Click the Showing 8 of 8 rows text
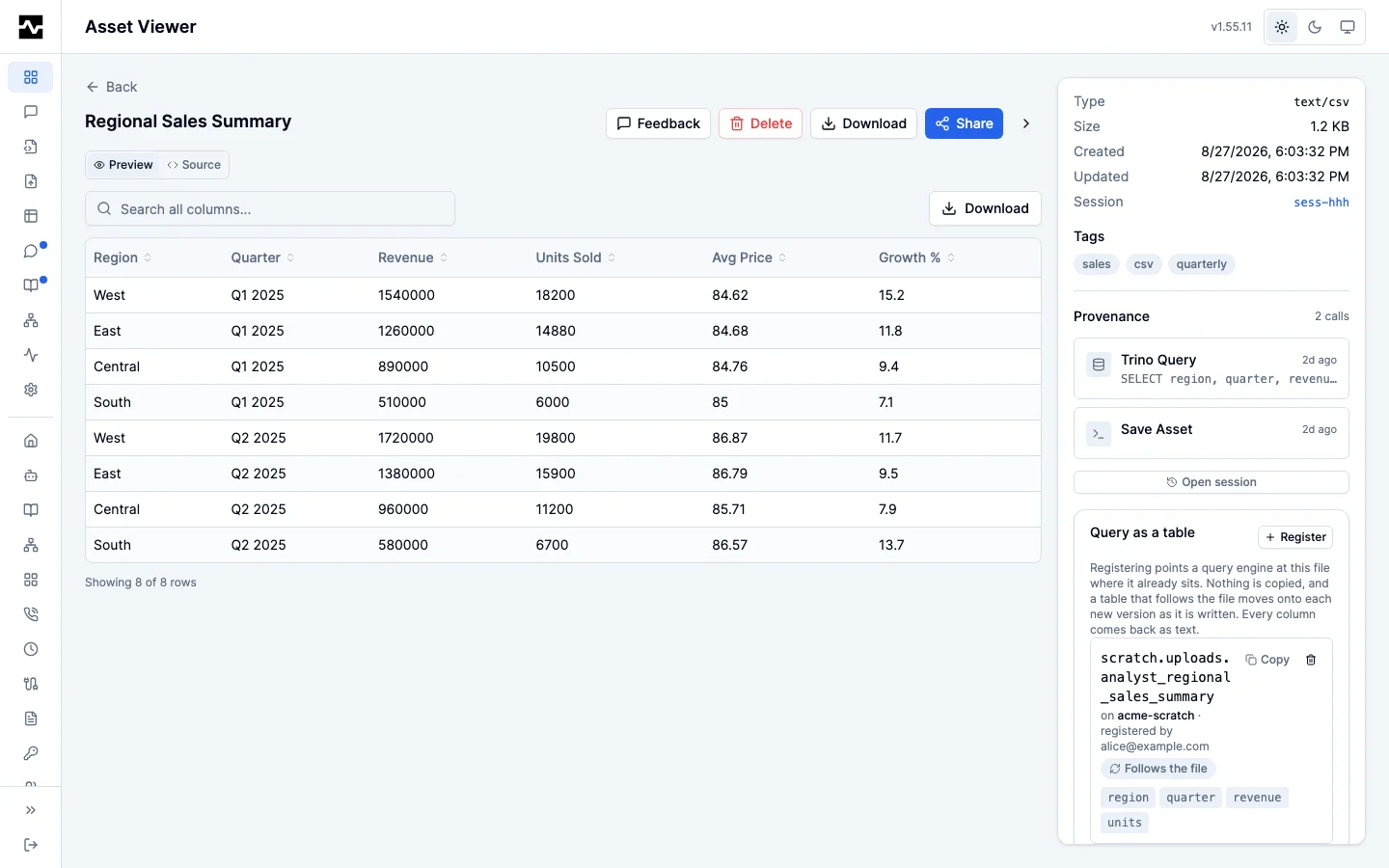 [141, 583]
